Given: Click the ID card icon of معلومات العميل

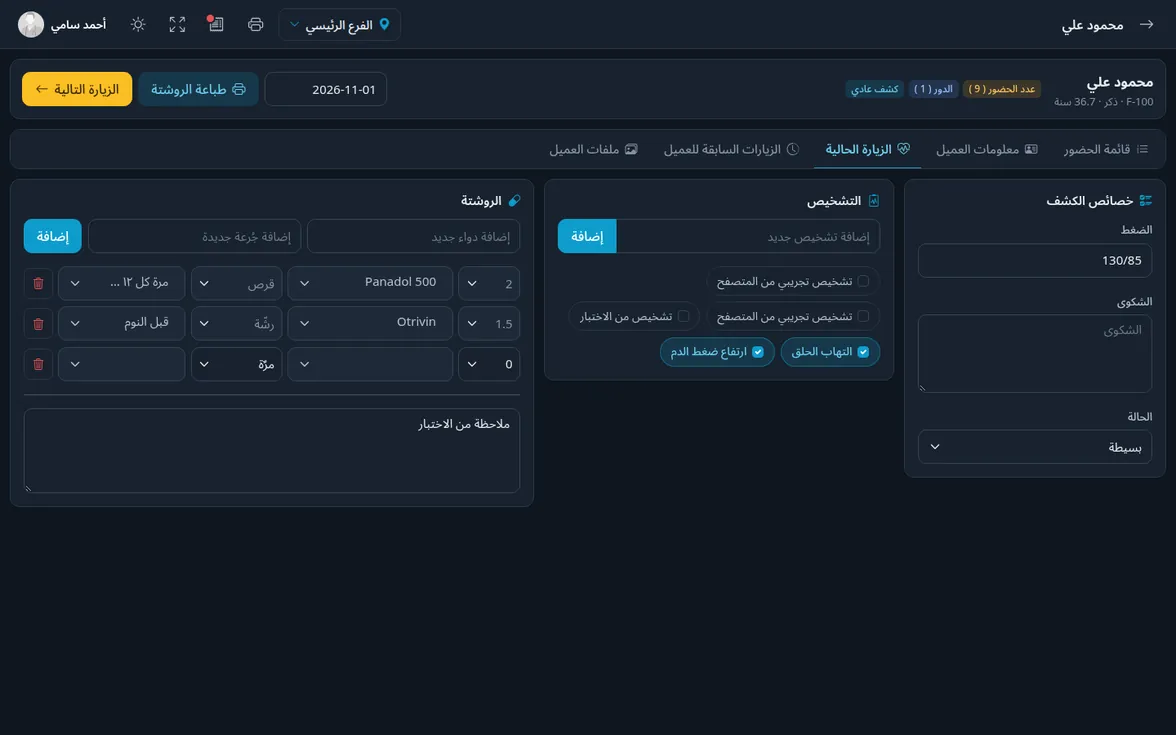Looking at the screenshot, I should point(1031,149).
